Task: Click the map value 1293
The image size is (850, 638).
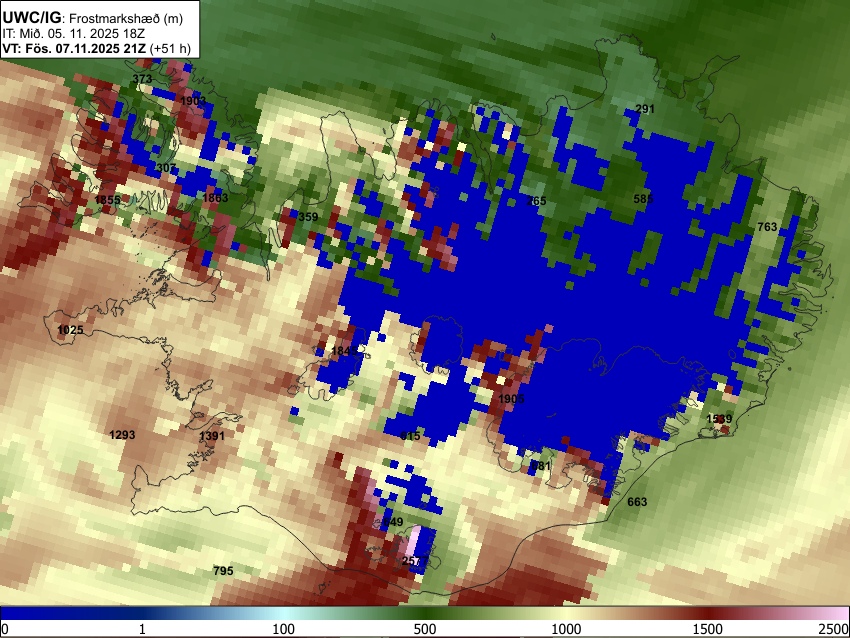Action: click(x=122, y=435)
